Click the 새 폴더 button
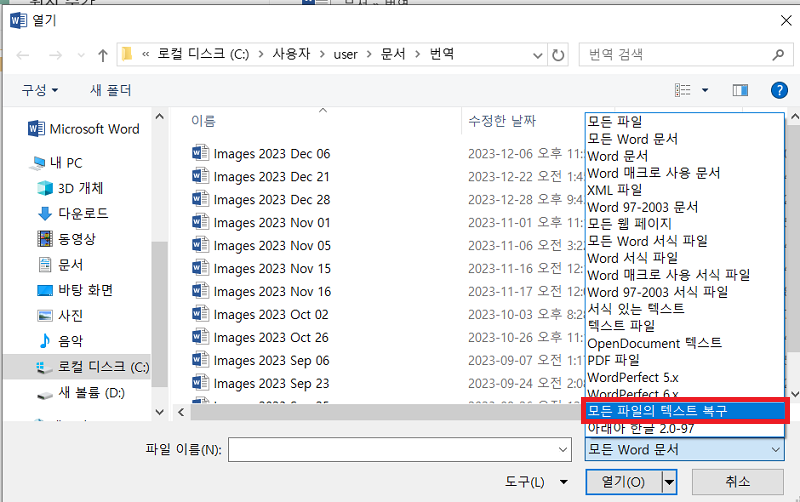The image size is (800, 502). [x=111, y=90]
